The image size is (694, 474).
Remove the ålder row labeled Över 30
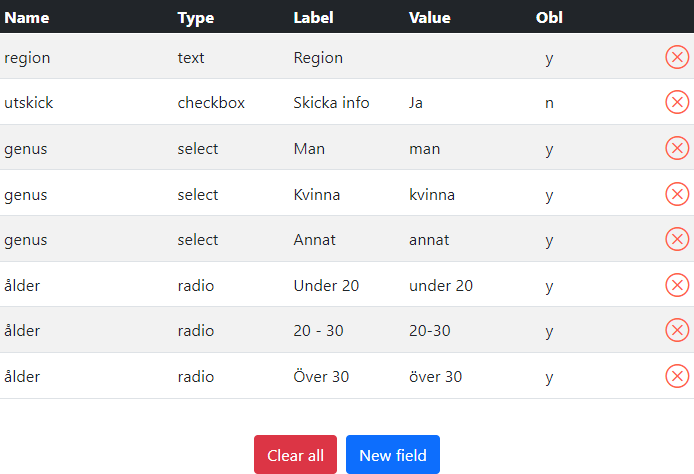(x=677, y=376)
